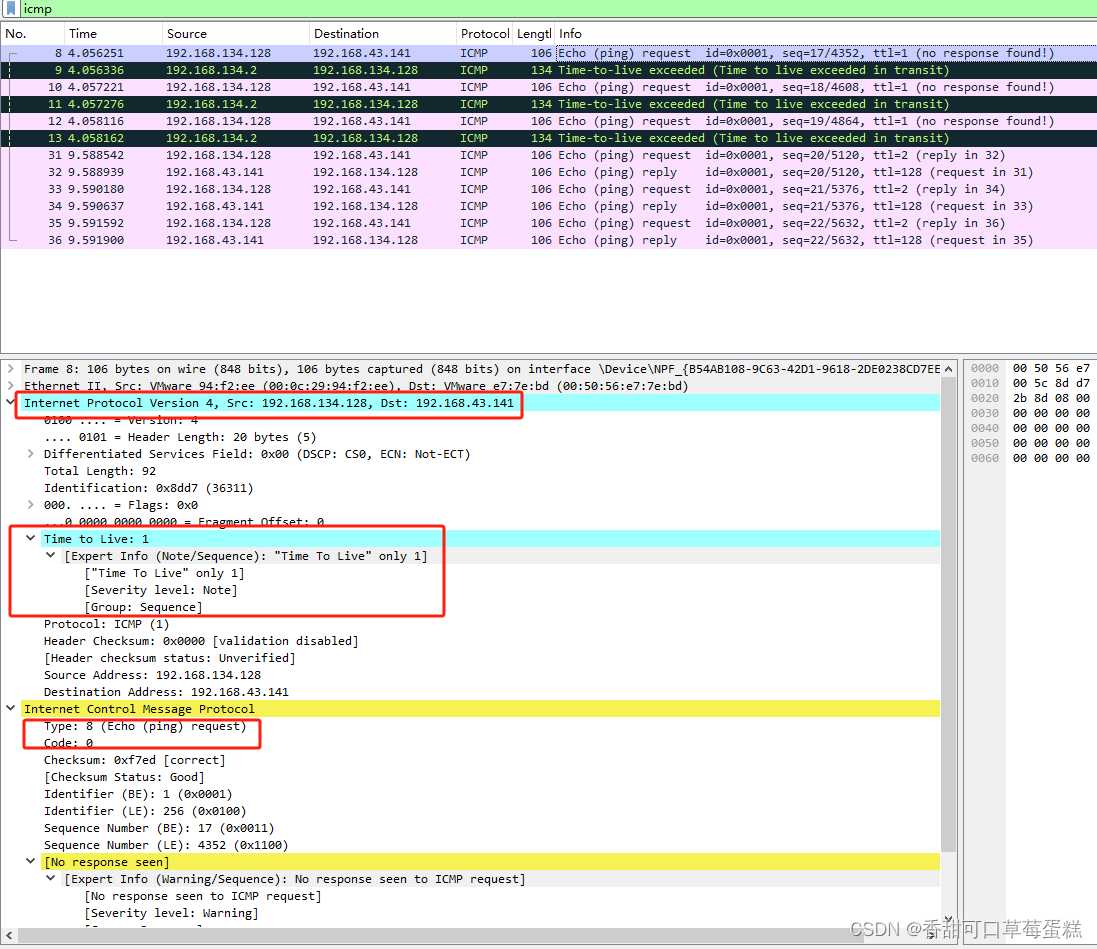Collapse the No response seen entry

(30, 861)
